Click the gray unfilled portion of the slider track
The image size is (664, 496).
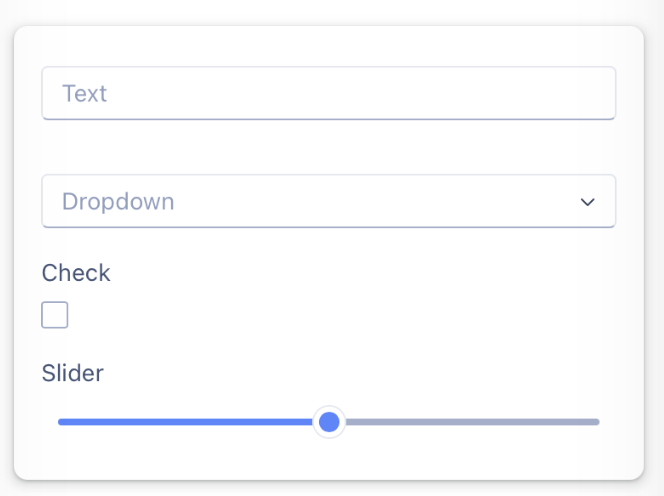coord(472,422)
